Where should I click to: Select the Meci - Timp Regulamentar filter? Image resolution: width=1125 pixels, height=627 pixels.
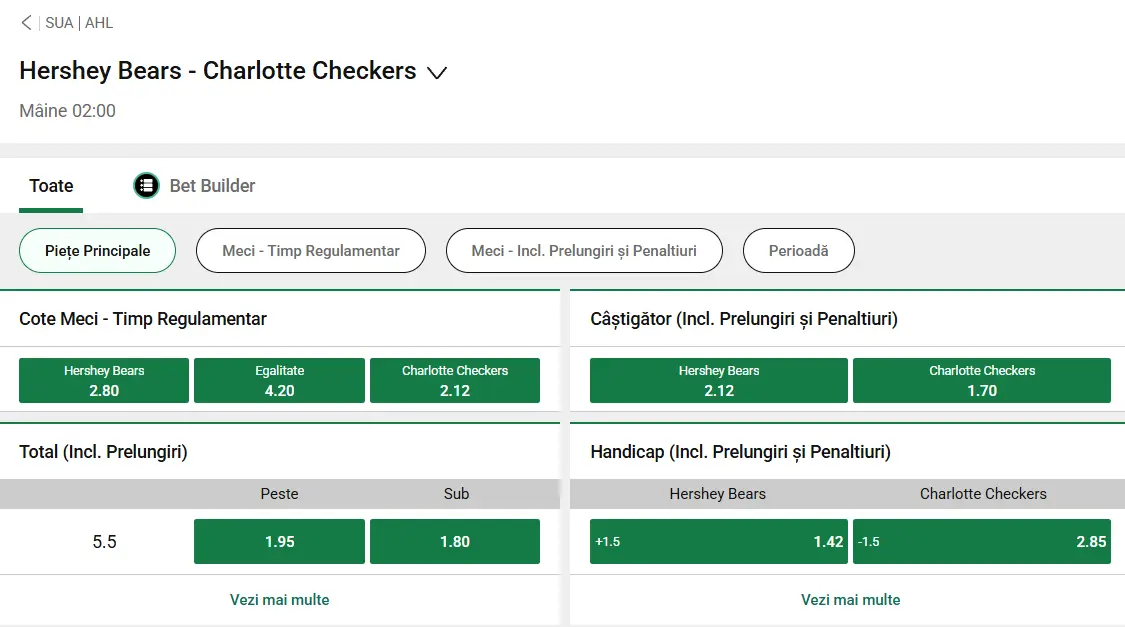coord(310,250)
